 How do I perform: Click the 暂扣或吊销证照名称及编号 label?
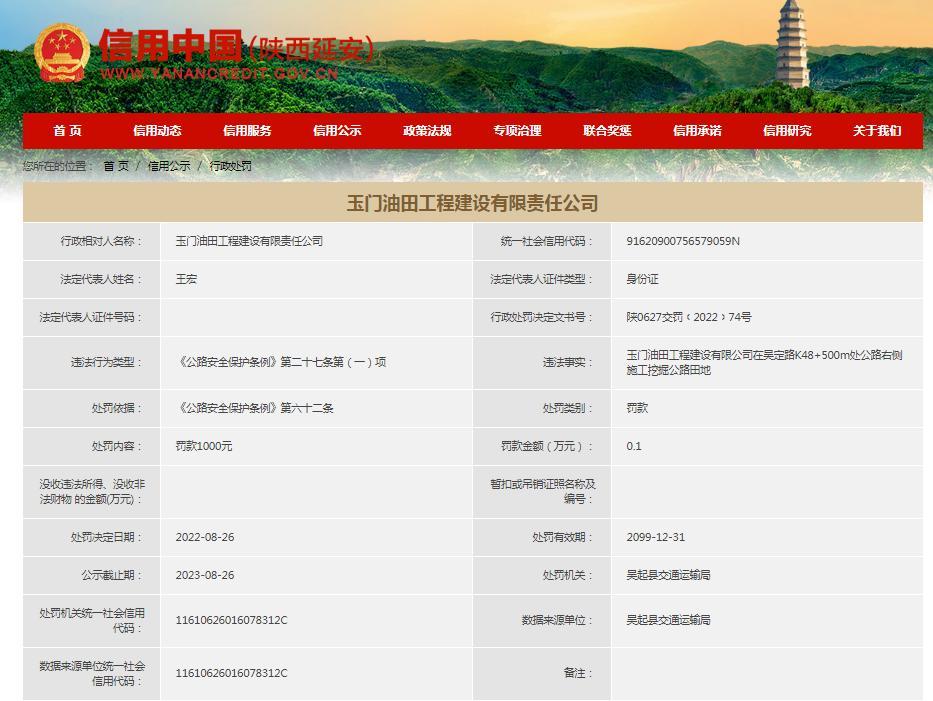[x=543, y=492]
